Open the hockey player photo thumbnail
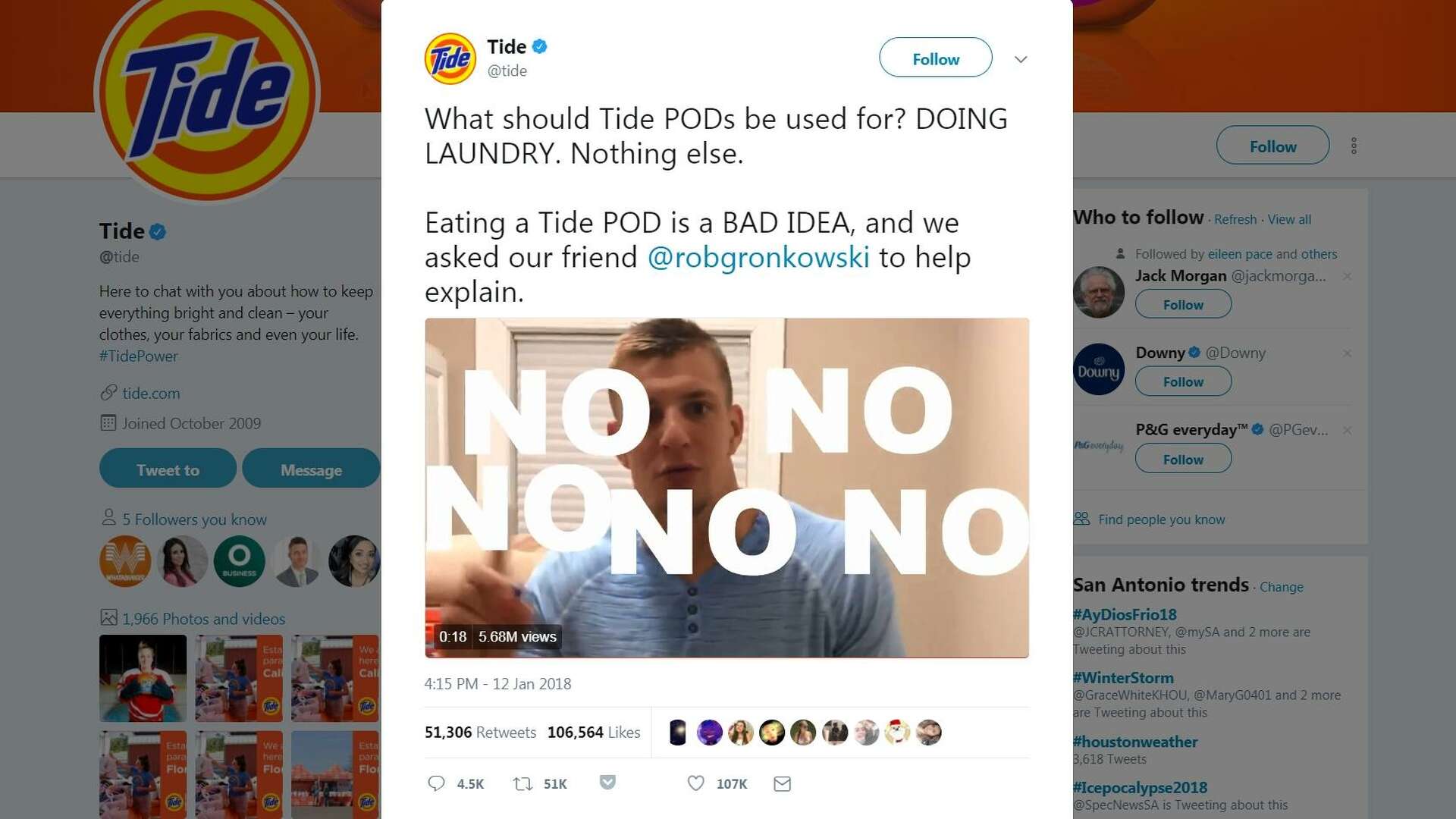The width and height of the screenshot is (1456, 819). coord(143,678)
